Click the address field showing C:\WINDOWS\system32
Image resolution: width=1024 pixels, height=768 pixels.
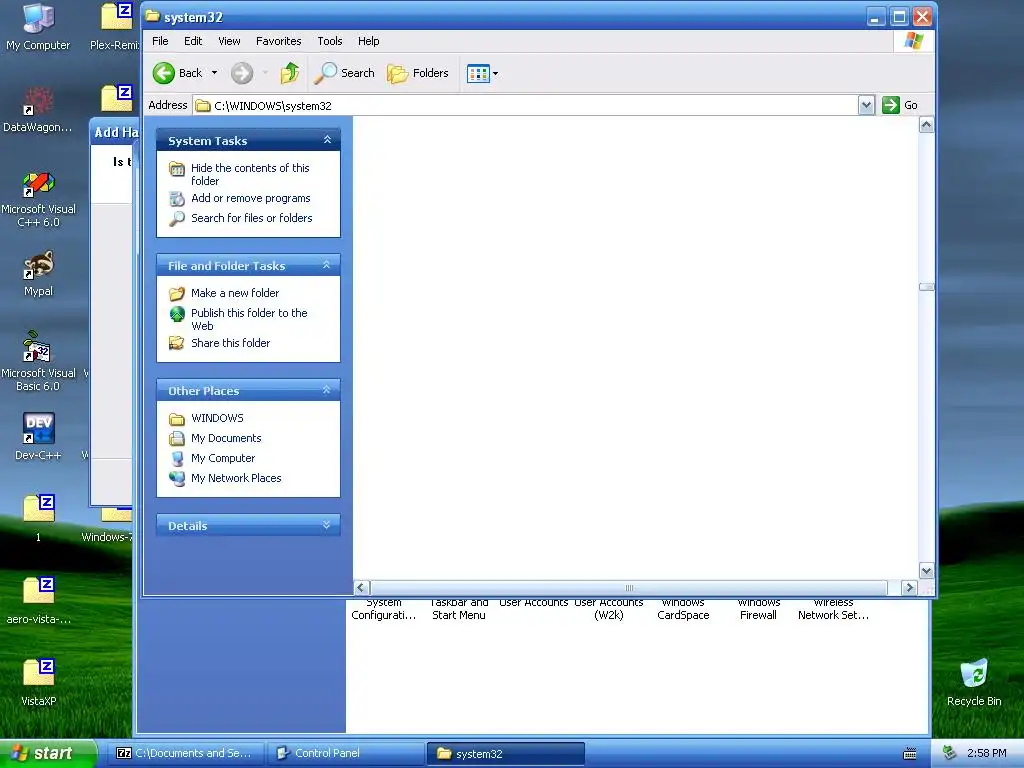[x=526, y=105]
